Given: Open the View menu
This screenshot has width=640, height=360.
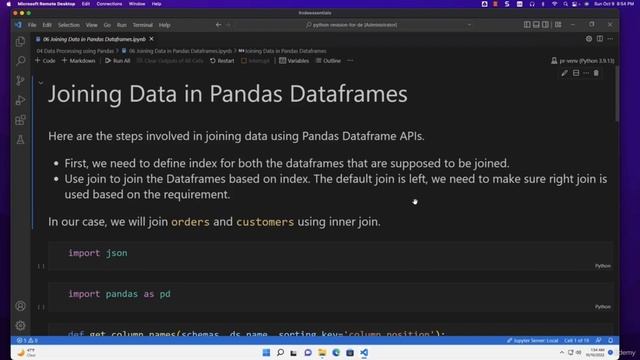Looking at the screenshot, I should [x=91, y=25].
